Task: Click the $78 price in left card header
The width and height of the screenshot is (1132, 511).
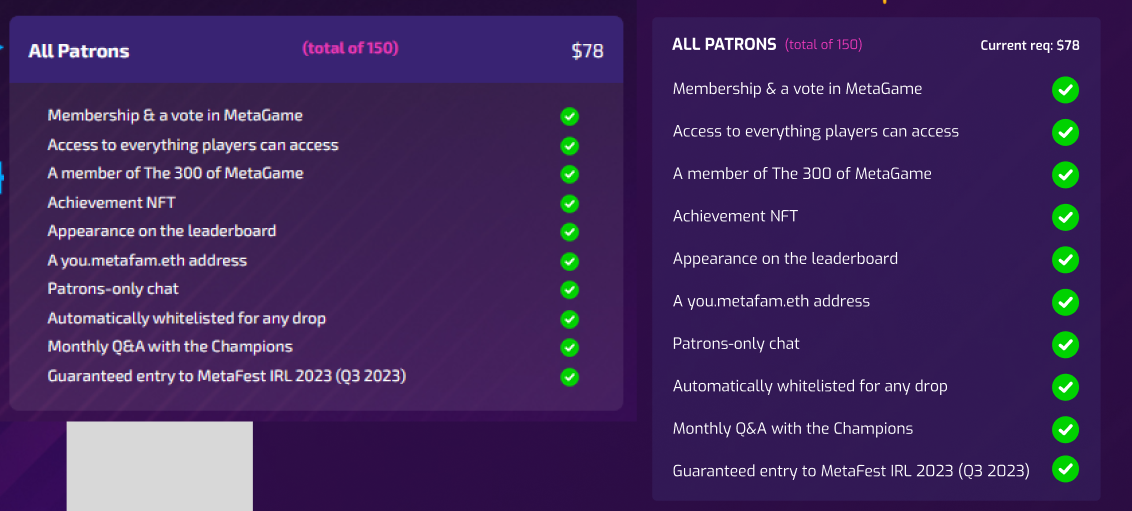Action: click(588, 51)
